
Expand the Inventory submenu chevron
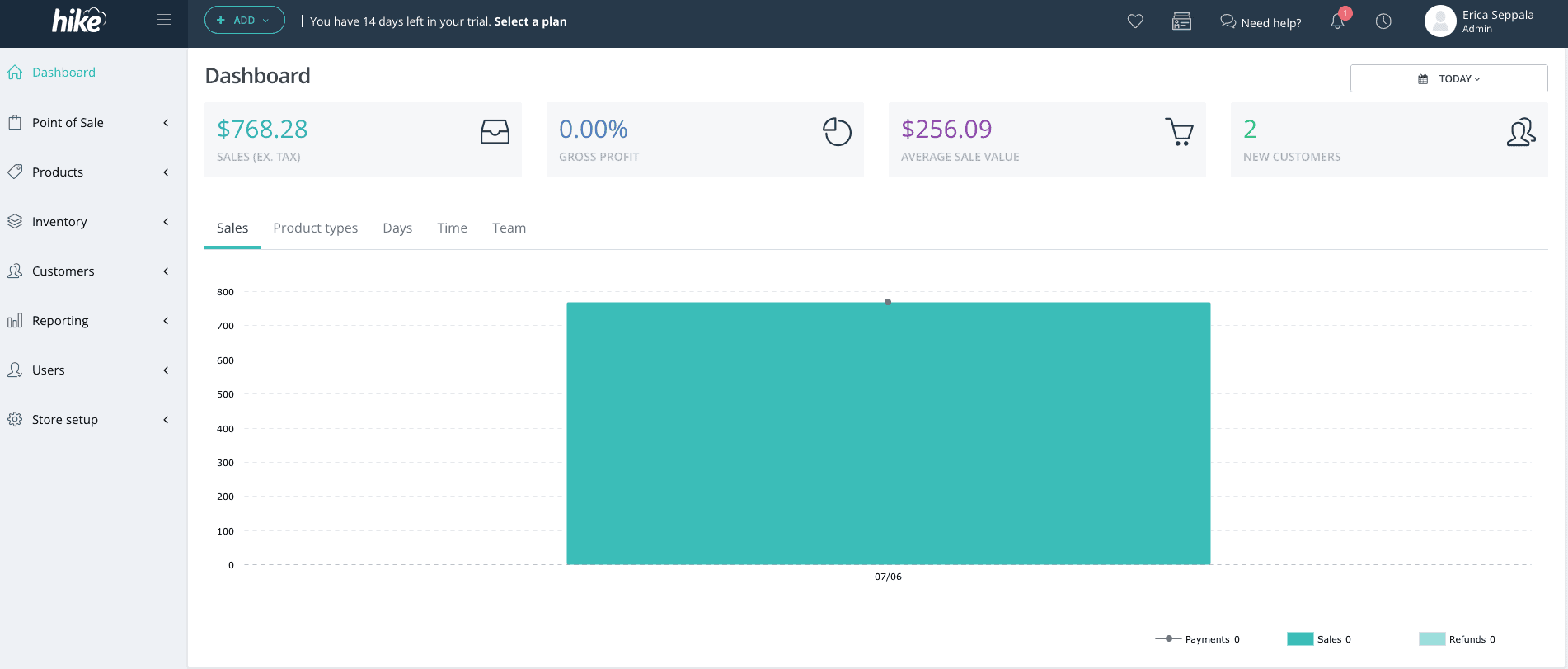point(166,221)
